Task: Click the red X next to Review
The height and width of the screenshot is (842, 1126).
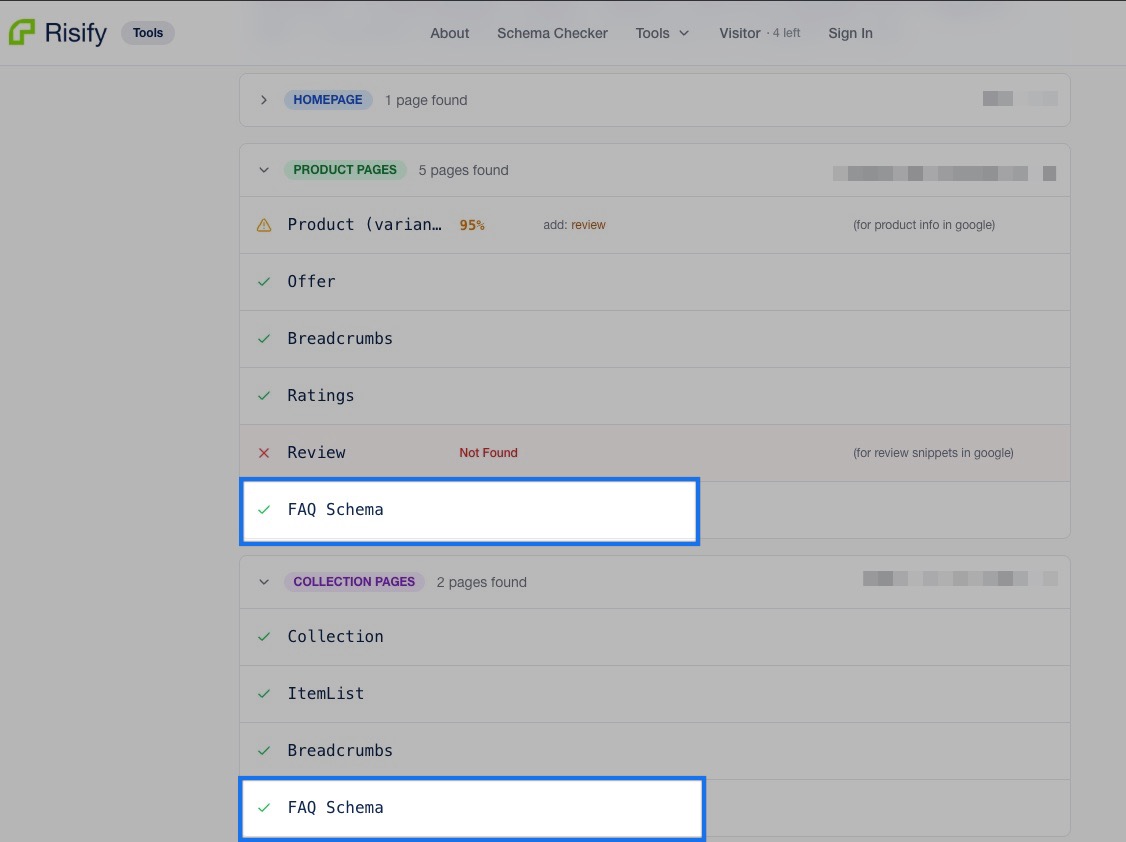Action: point(264,452)
